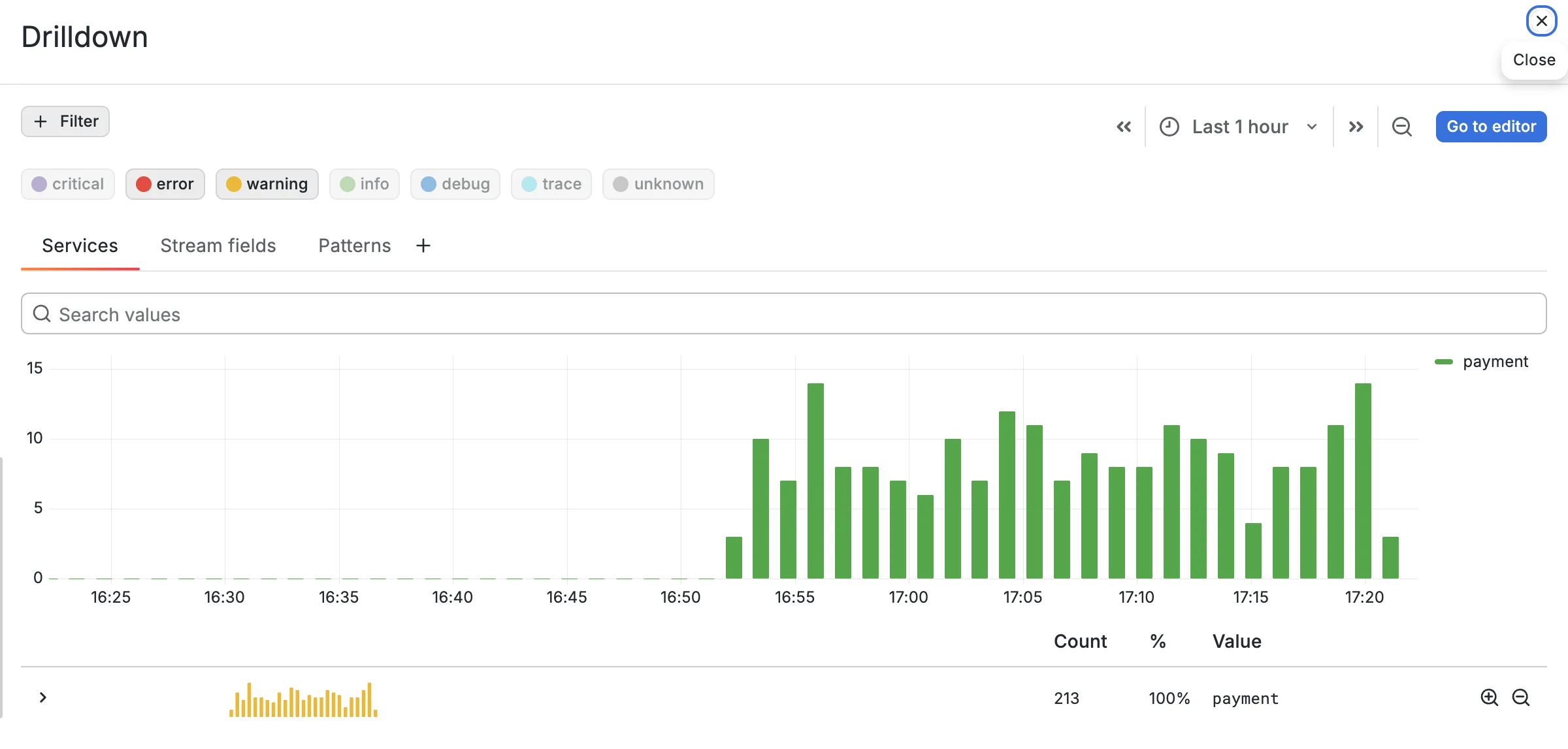Viewport: 1568px width, 749px height.
Task: Sort by Value column header
Action: [1237, 641]
